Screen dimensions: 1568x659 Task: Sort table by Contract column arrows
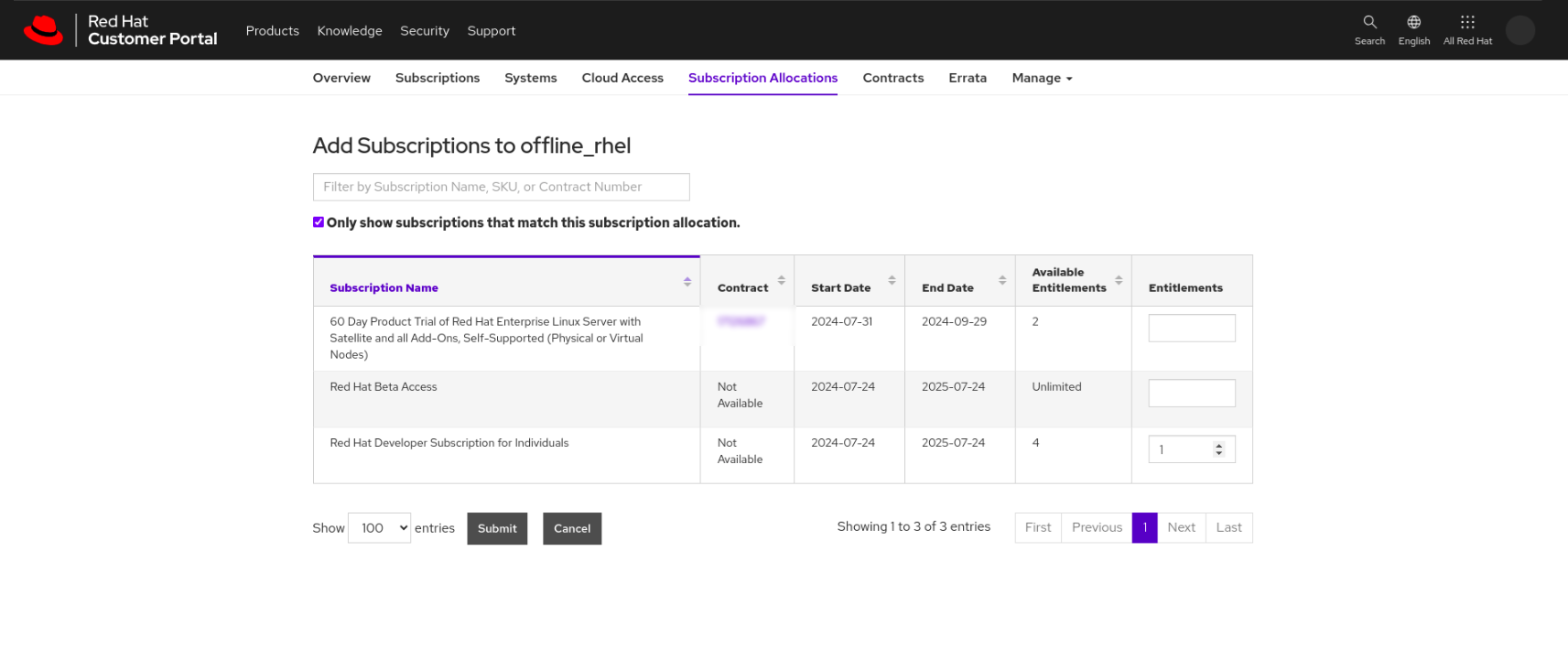click(781, 280)
